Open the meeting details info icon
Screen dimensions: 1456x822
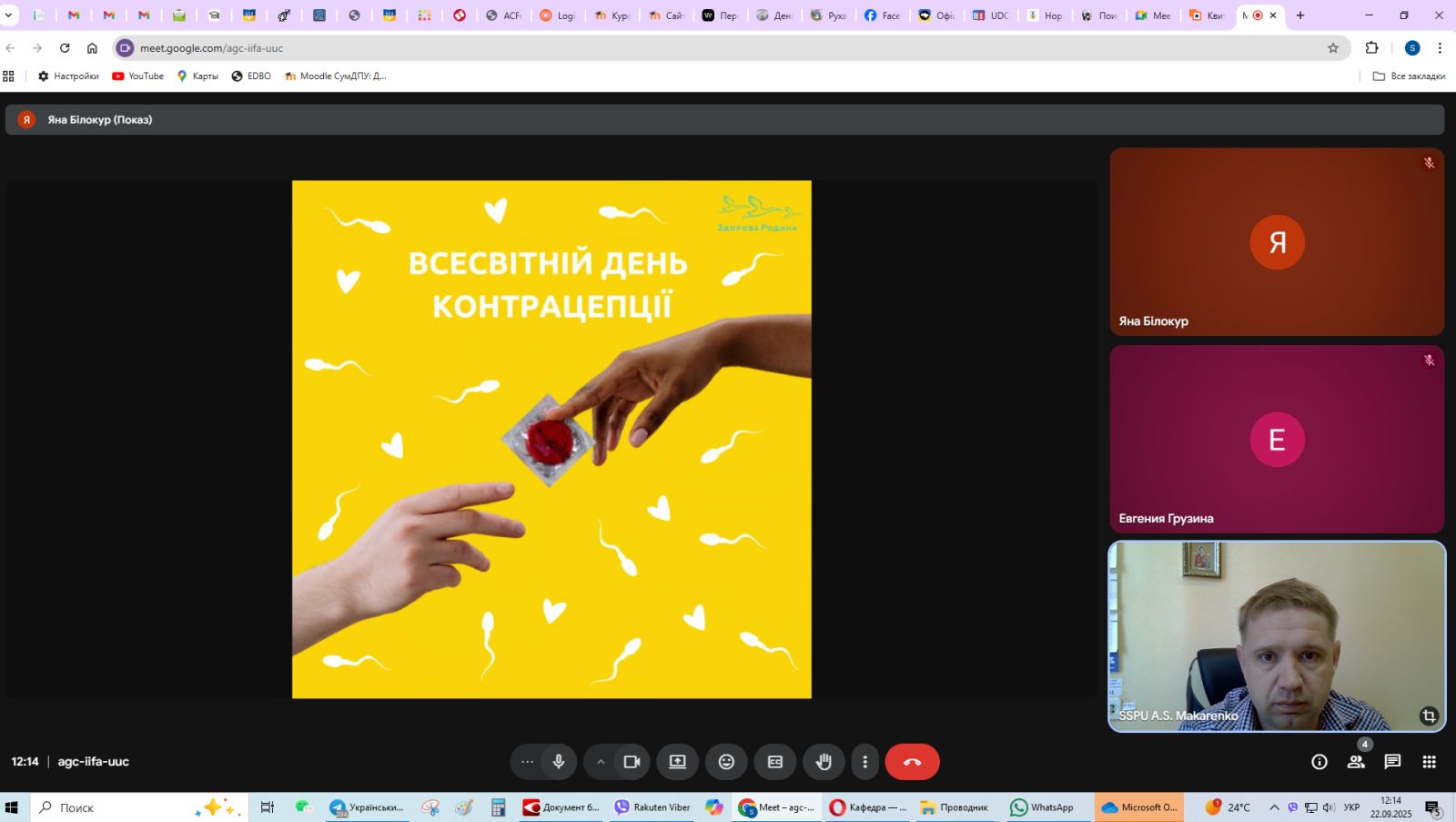click(1319, 762)
